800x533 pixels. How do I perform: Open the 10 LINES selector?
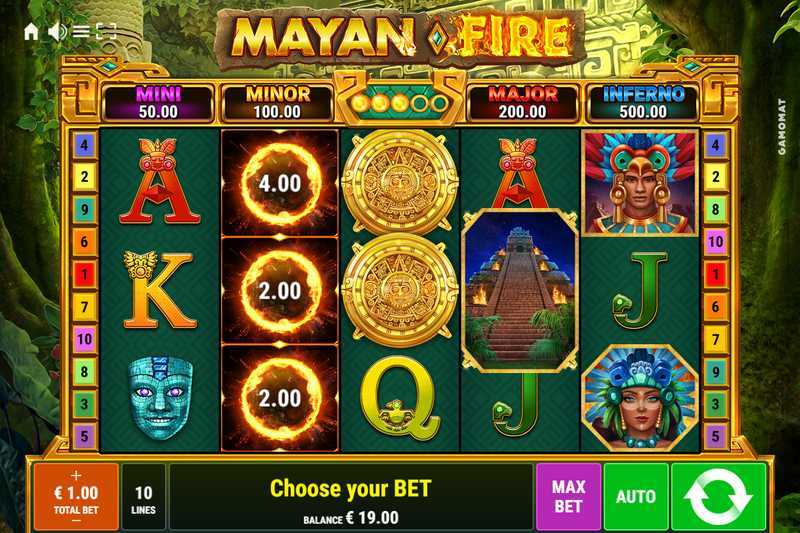[143, 497]
